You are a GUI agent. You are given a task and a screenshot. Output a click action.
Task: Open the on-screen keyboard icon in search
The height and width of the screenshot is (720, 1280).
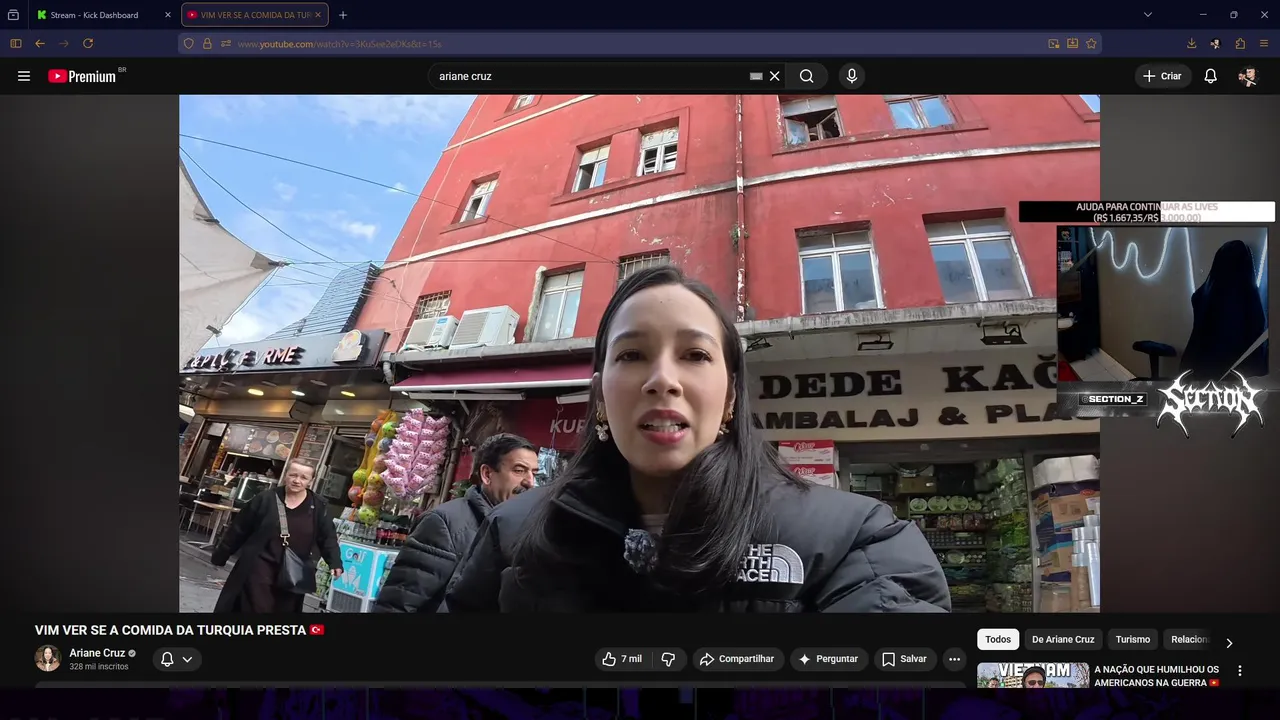[x=756, y=76]
